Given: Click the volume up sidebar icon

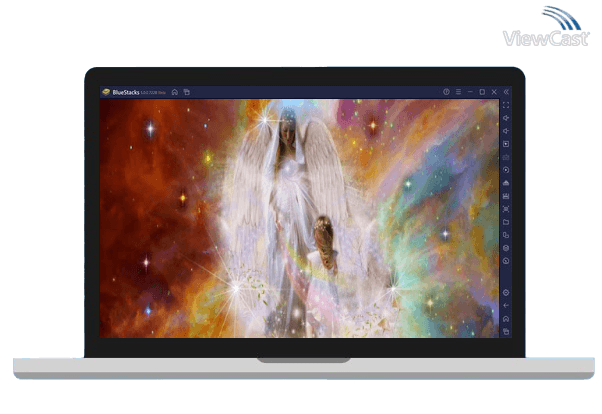Looking at the screenshot, I should 506,118.
